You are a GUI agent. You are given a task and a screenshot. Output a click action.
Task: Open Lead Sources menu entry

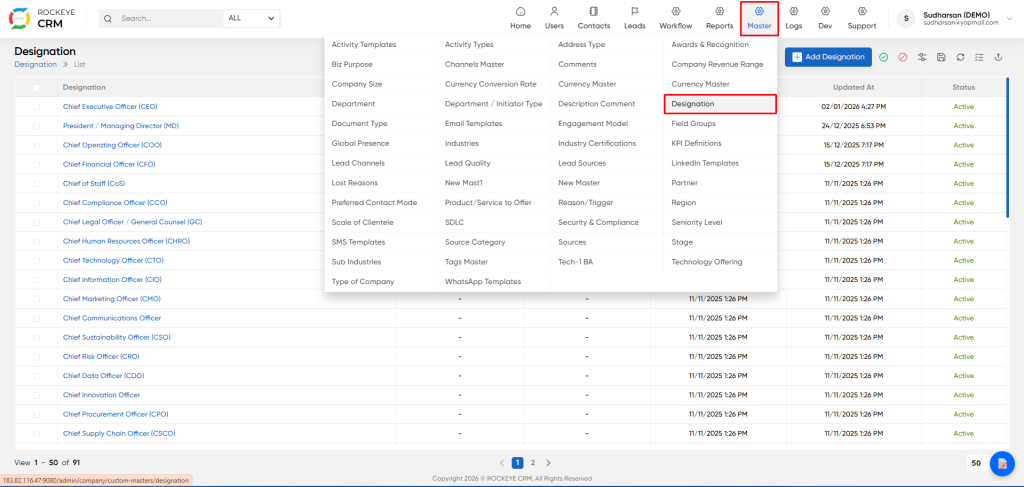[x=582, y=163]
